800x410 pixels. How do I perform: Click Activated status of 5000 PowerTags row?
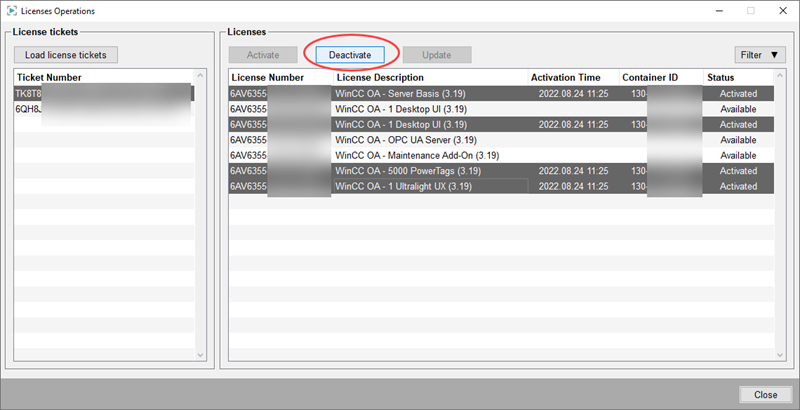[738, 171]
